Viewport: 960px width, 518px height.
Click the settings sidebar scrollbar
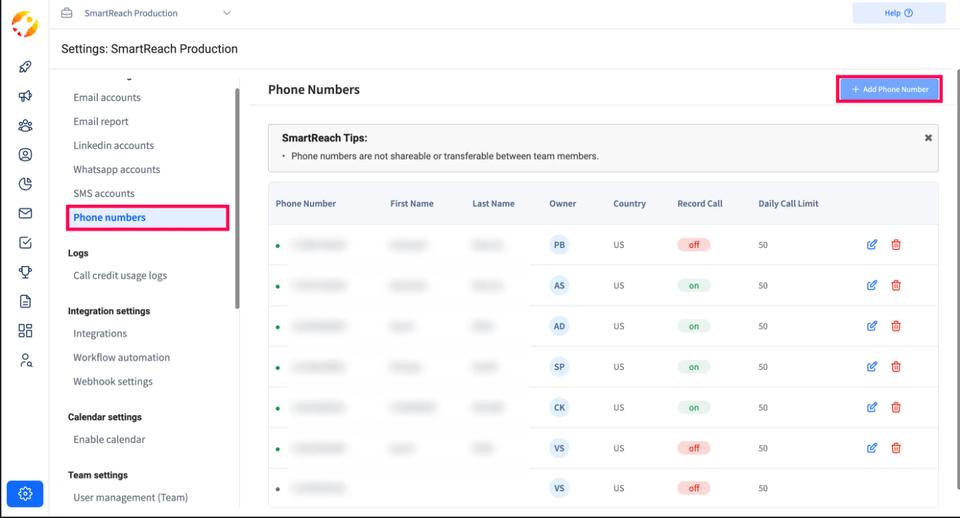tap(237, 198)
